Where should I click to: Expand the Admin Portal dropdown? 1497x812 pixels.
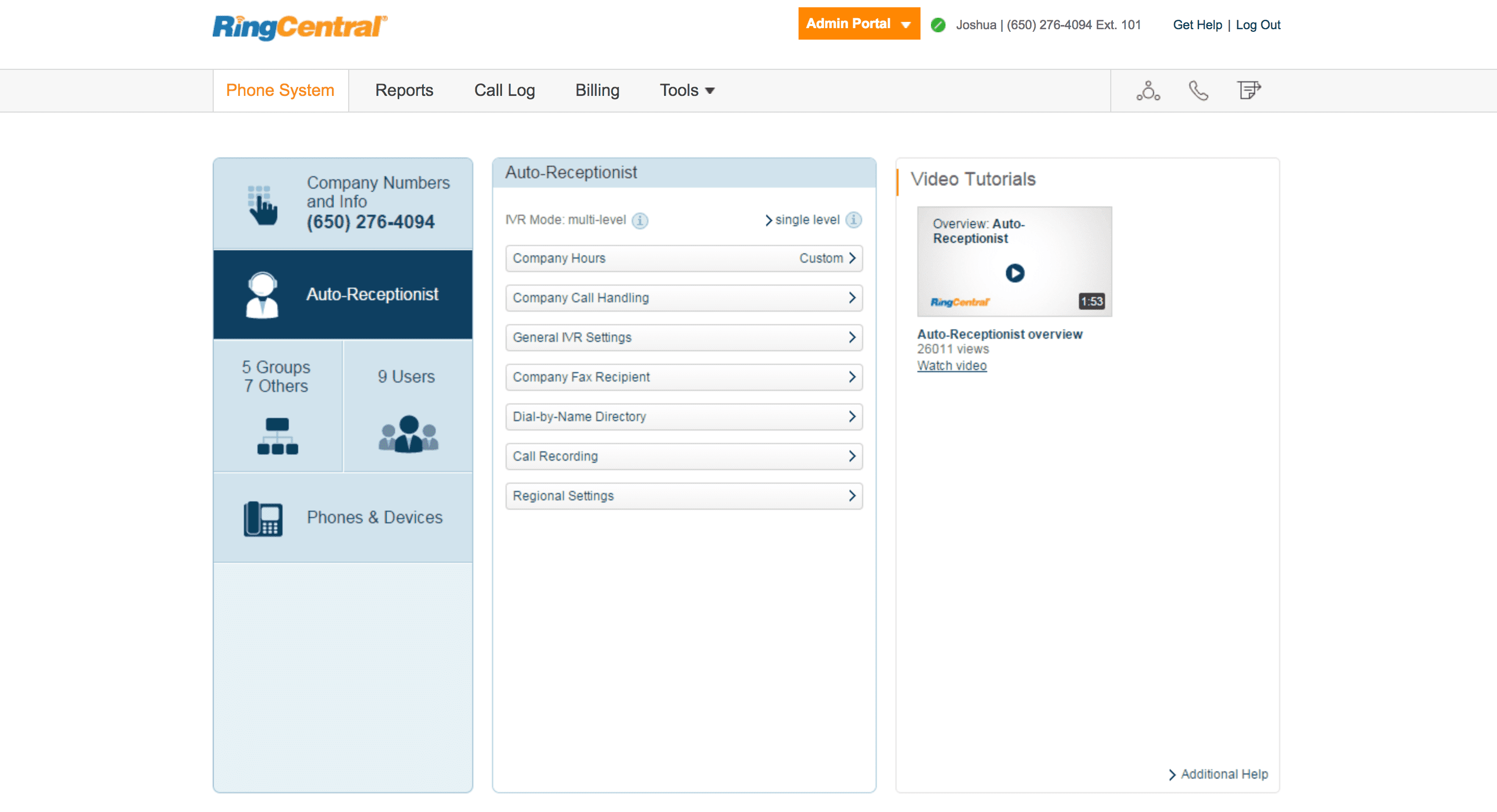tap(858, 24)
